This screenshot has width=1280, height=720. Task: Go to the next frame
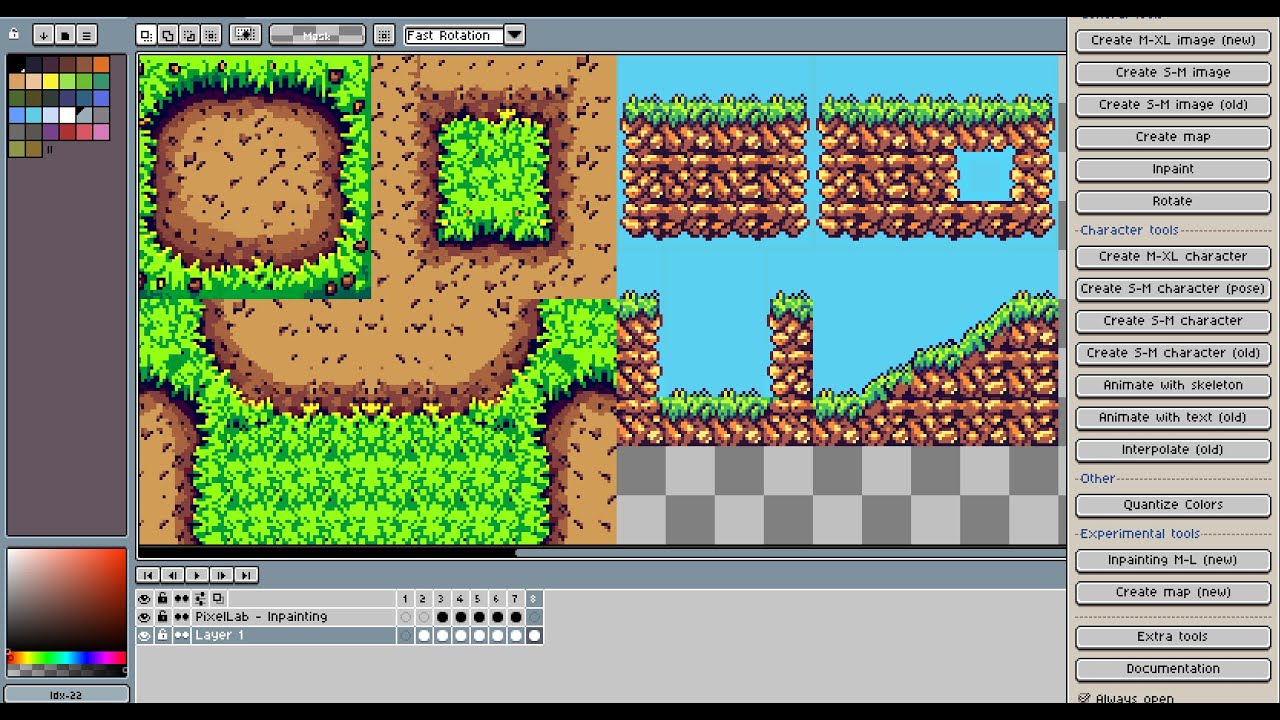click(x=221, y=575)
